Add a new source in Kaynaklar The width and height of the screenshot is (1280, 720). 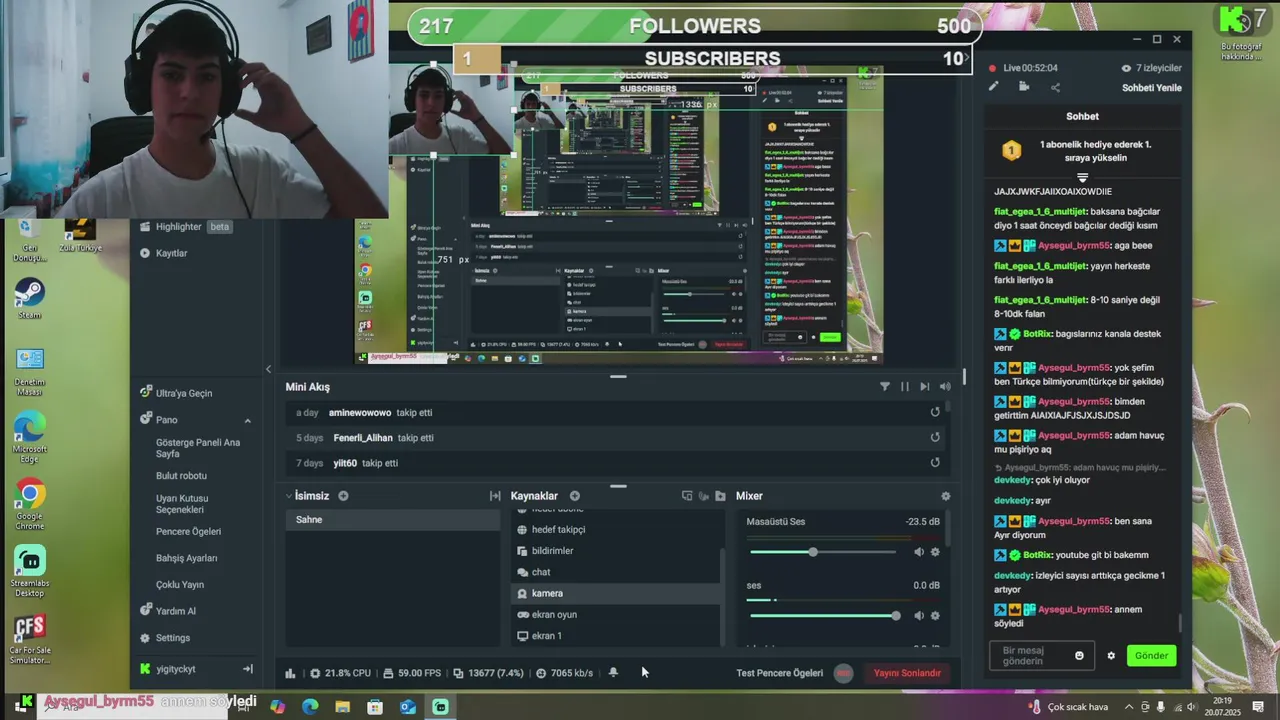tap(575, 496)
